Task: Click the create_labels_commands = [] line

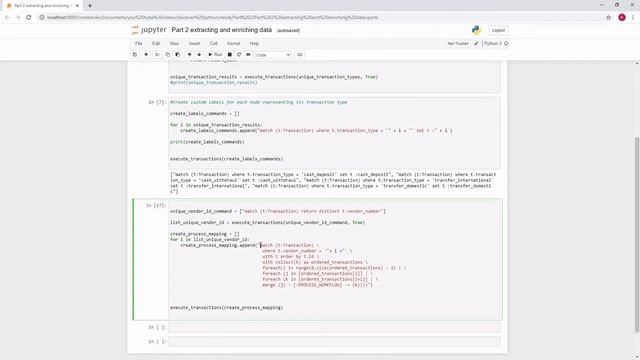Action: (x=205, y=113)
